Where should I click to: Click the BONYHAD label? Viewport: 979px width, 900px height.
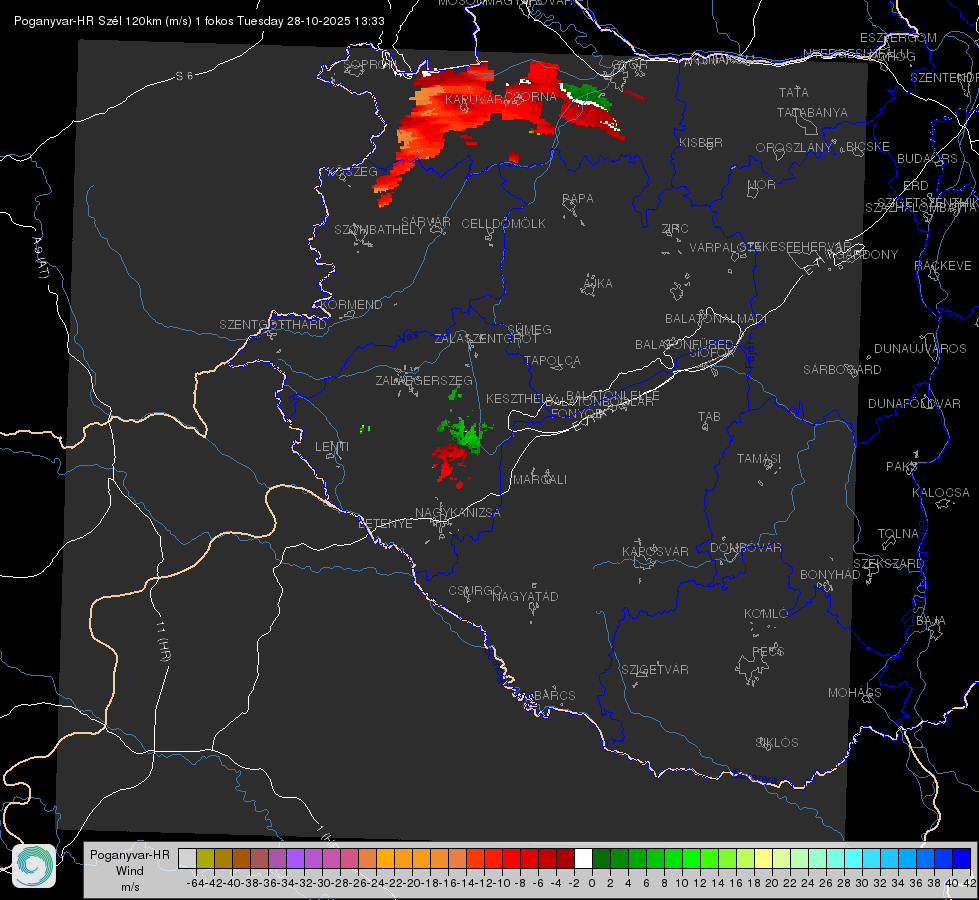click(x=830, y=575)
